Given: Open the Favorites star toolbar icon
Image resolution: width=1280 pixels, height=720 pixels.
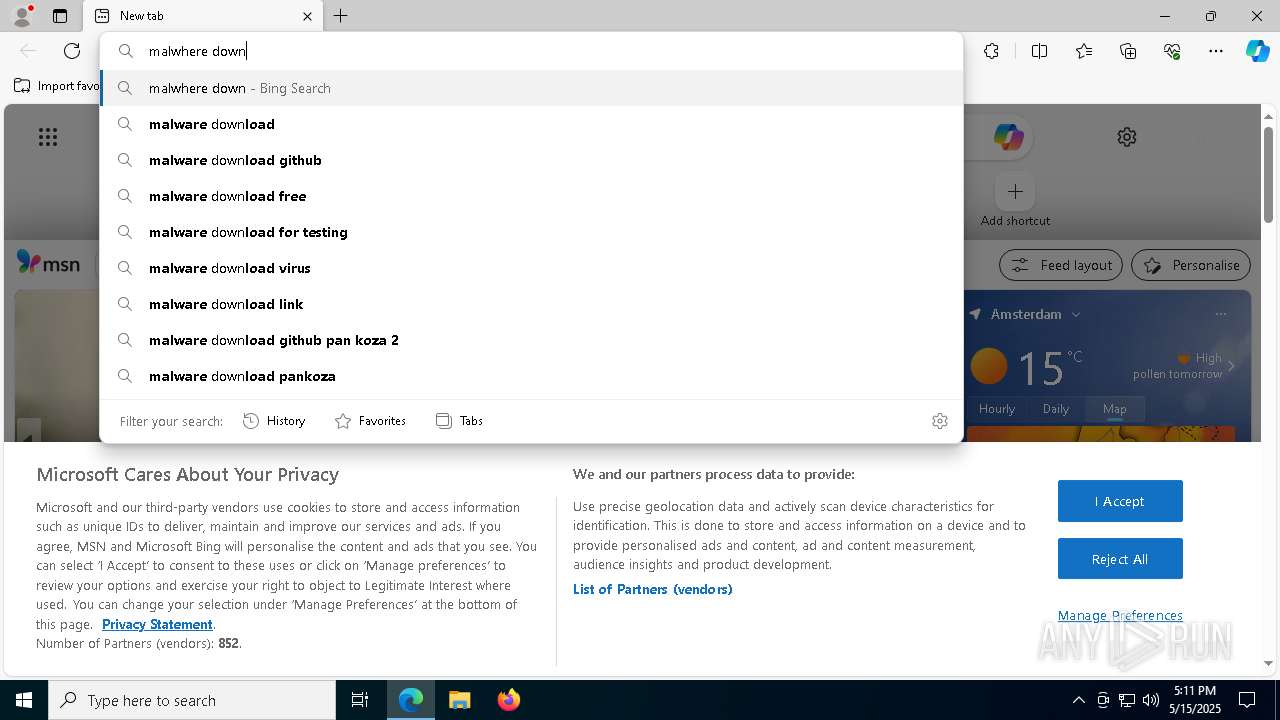Looking at the screenshot, I should pos(1084,51).
